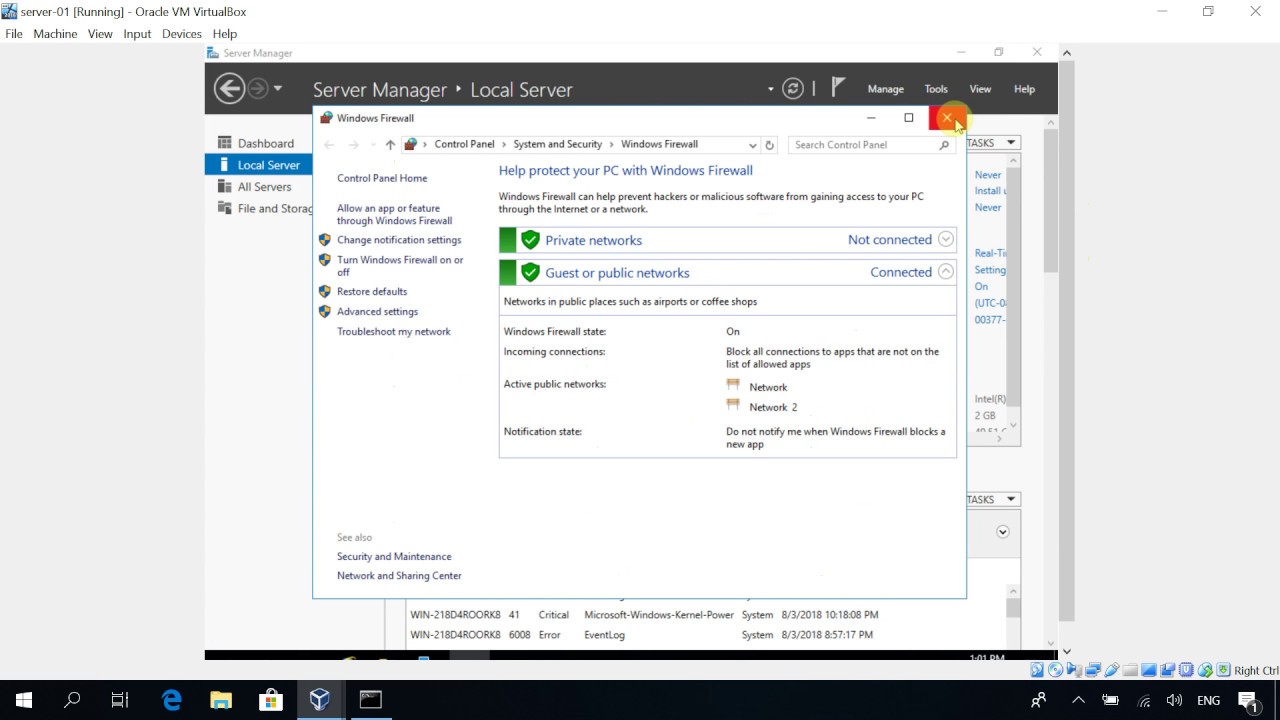The image size is (1280, 720).
Task: Open the address bar history dropdown
Action: coord(752,145)
